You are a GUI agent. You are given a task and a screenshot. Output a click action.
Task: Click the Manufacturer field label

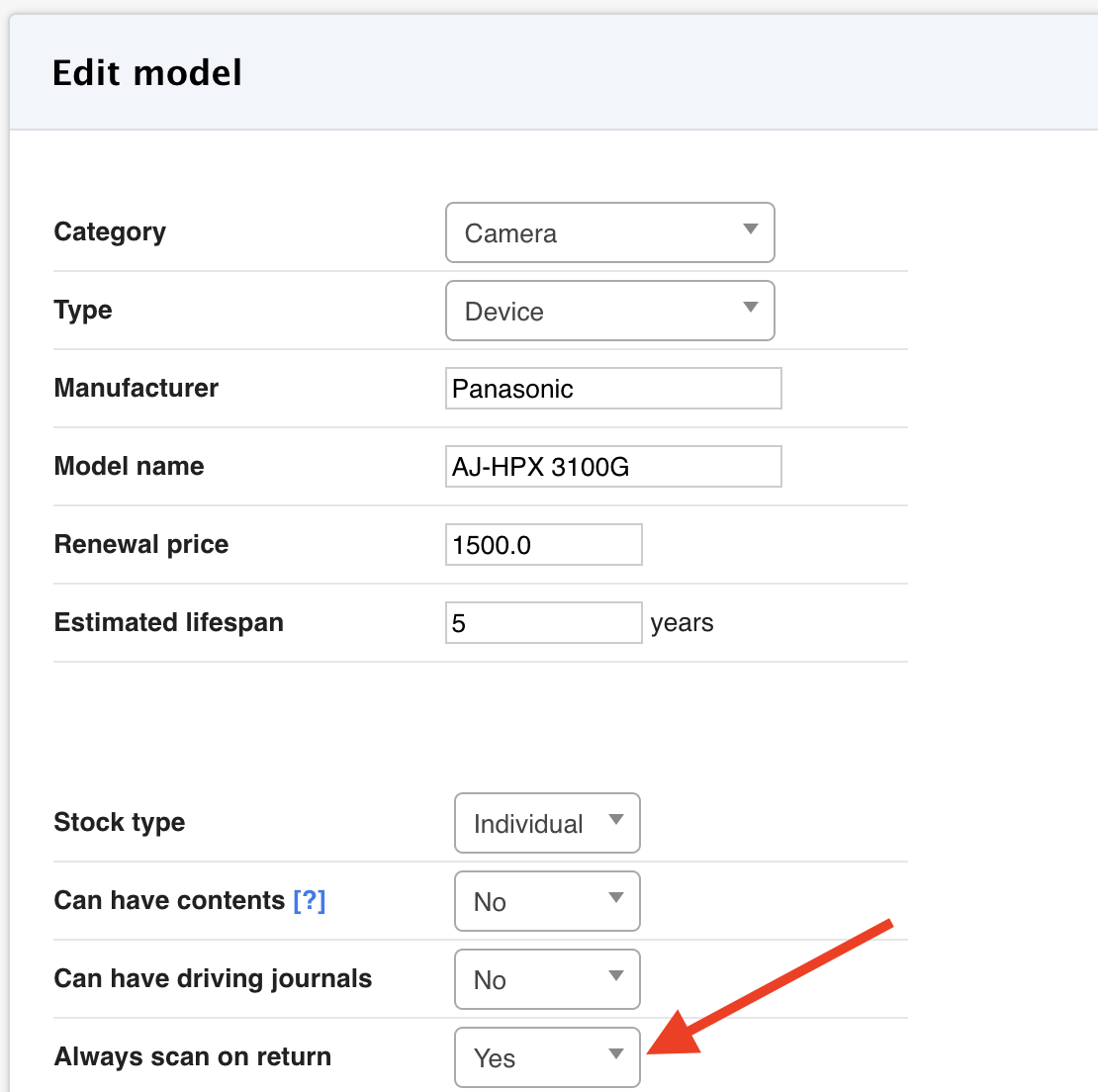tap(137, 388)
